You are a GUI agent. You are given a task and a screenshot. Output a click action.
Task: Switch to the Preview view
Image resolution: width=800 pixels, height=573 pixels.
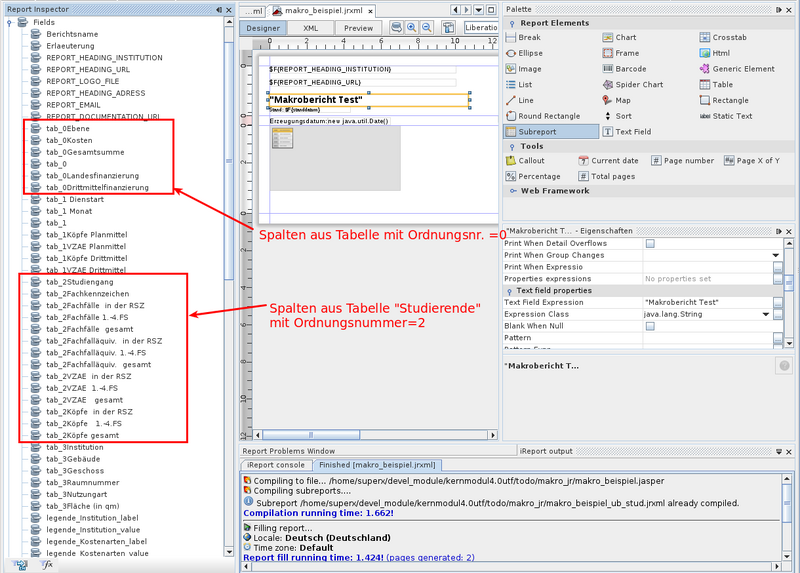click(358, 28)
